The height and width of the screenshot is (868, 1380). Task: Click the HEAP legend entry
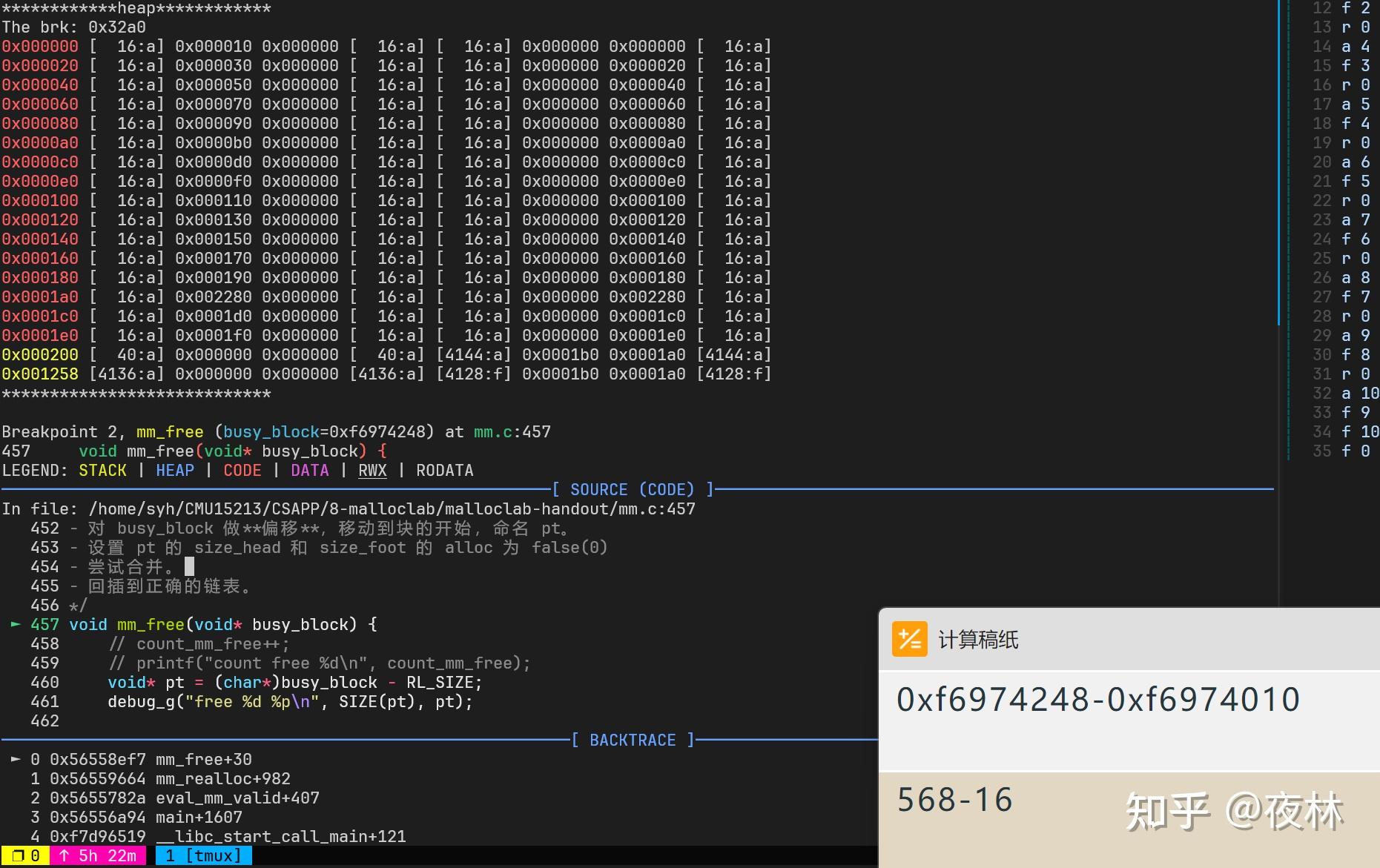(175, 470)
